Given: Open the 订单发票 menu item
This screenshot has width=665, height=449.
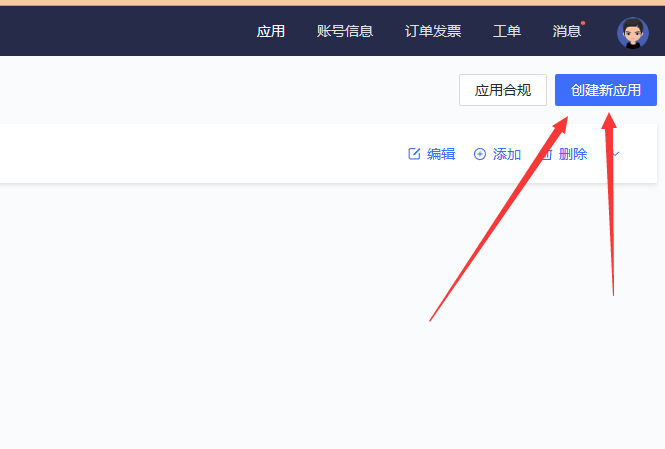Looking at the screenshot, I should [433, 31].
